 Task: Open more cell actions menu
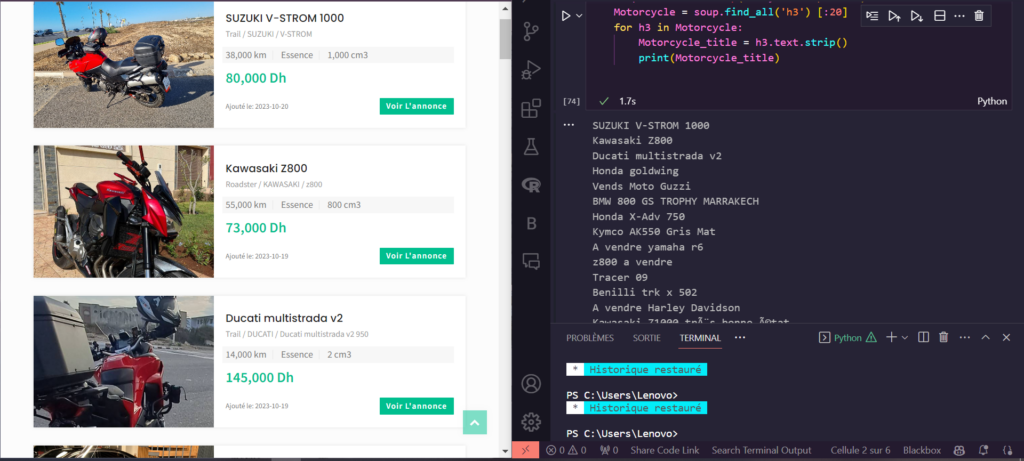959,16
